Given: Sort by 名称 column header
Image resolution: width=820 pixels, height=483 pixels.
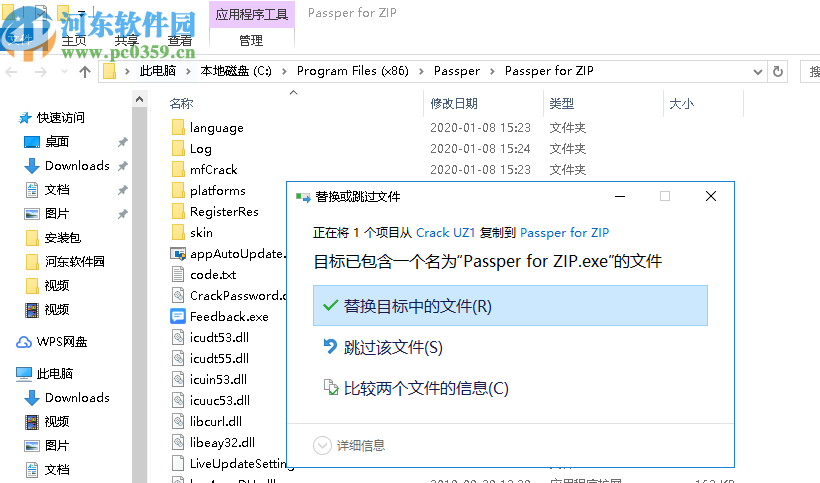Looking at the screenshot, I should click(181, 104).
